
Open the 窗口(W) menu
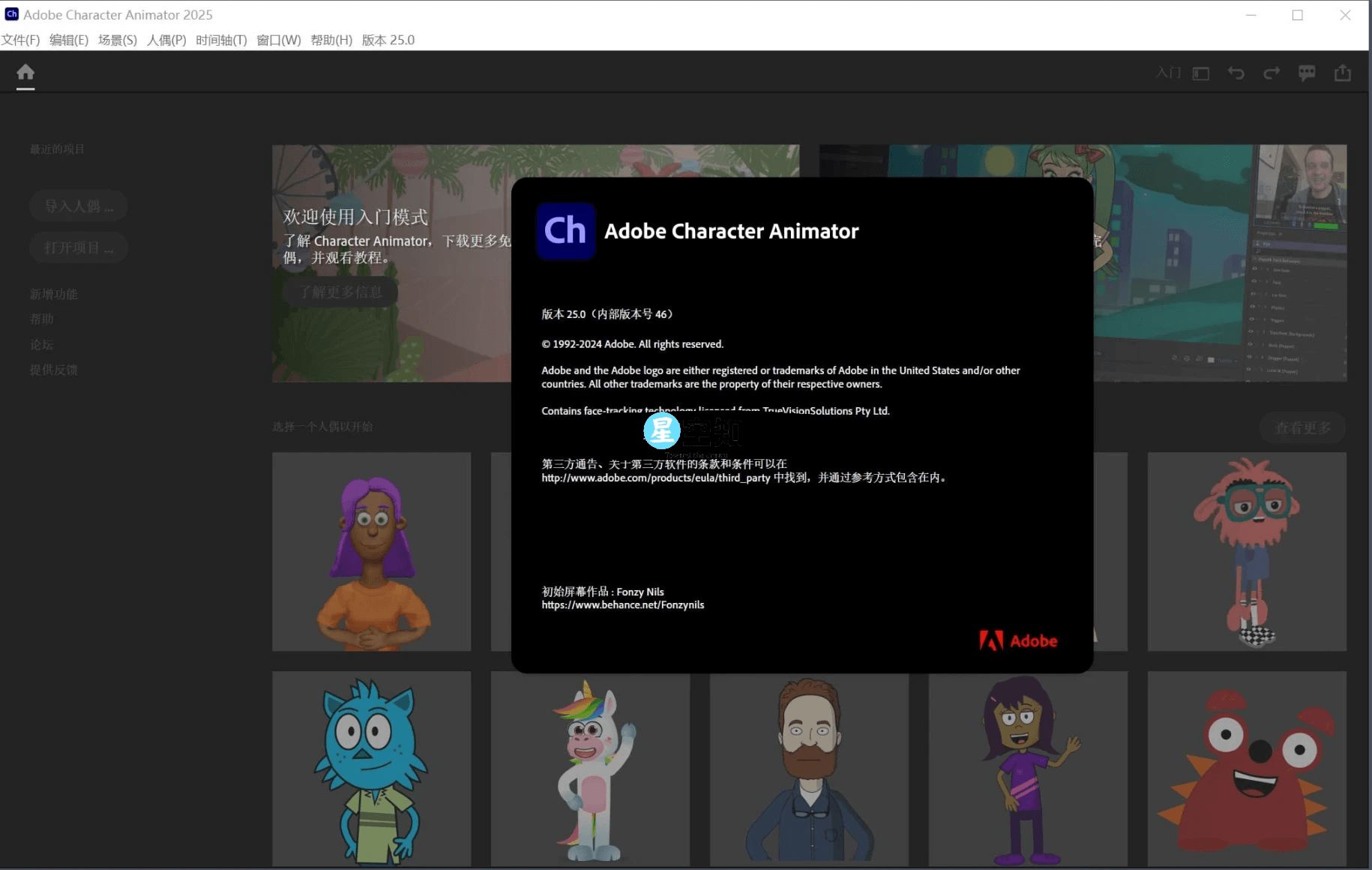[278, 40]
